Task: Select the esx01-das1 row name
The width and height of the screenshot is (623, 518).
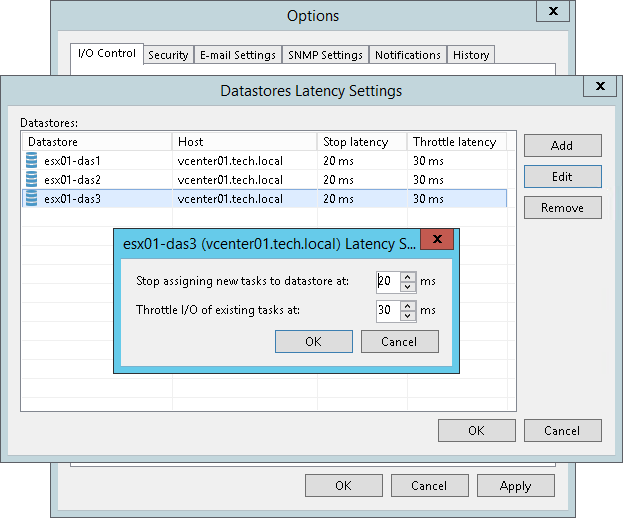Action: 72,161
